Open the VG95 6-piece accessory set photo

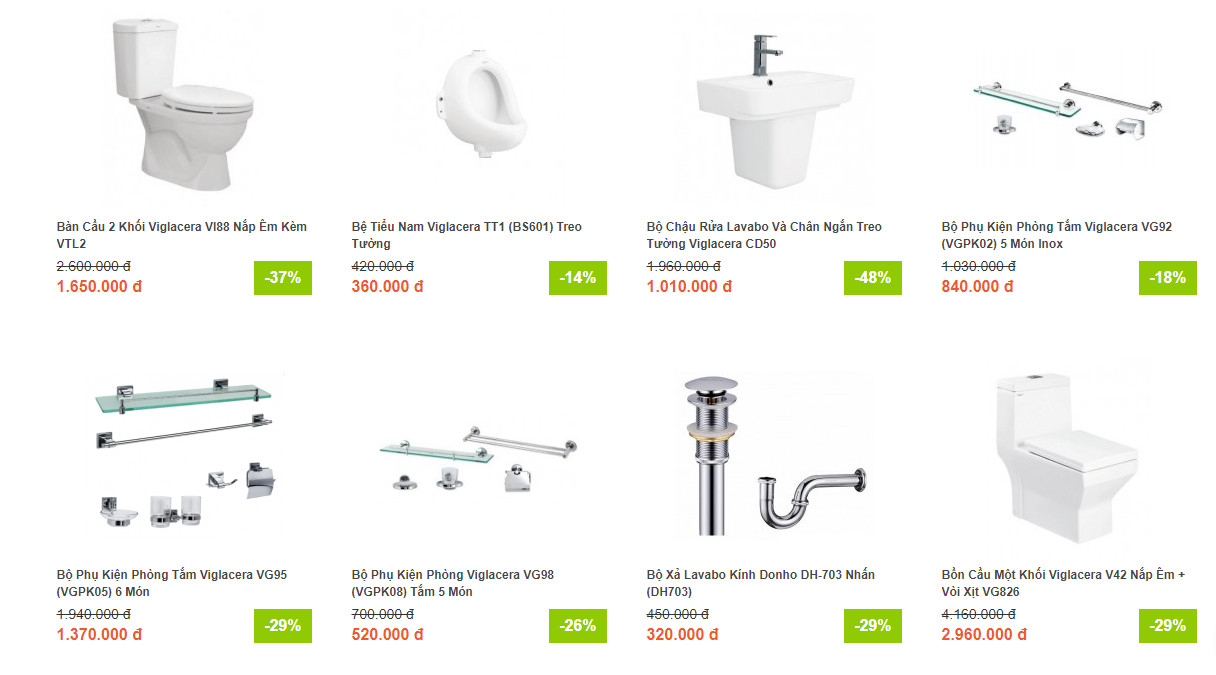(184, 453)
